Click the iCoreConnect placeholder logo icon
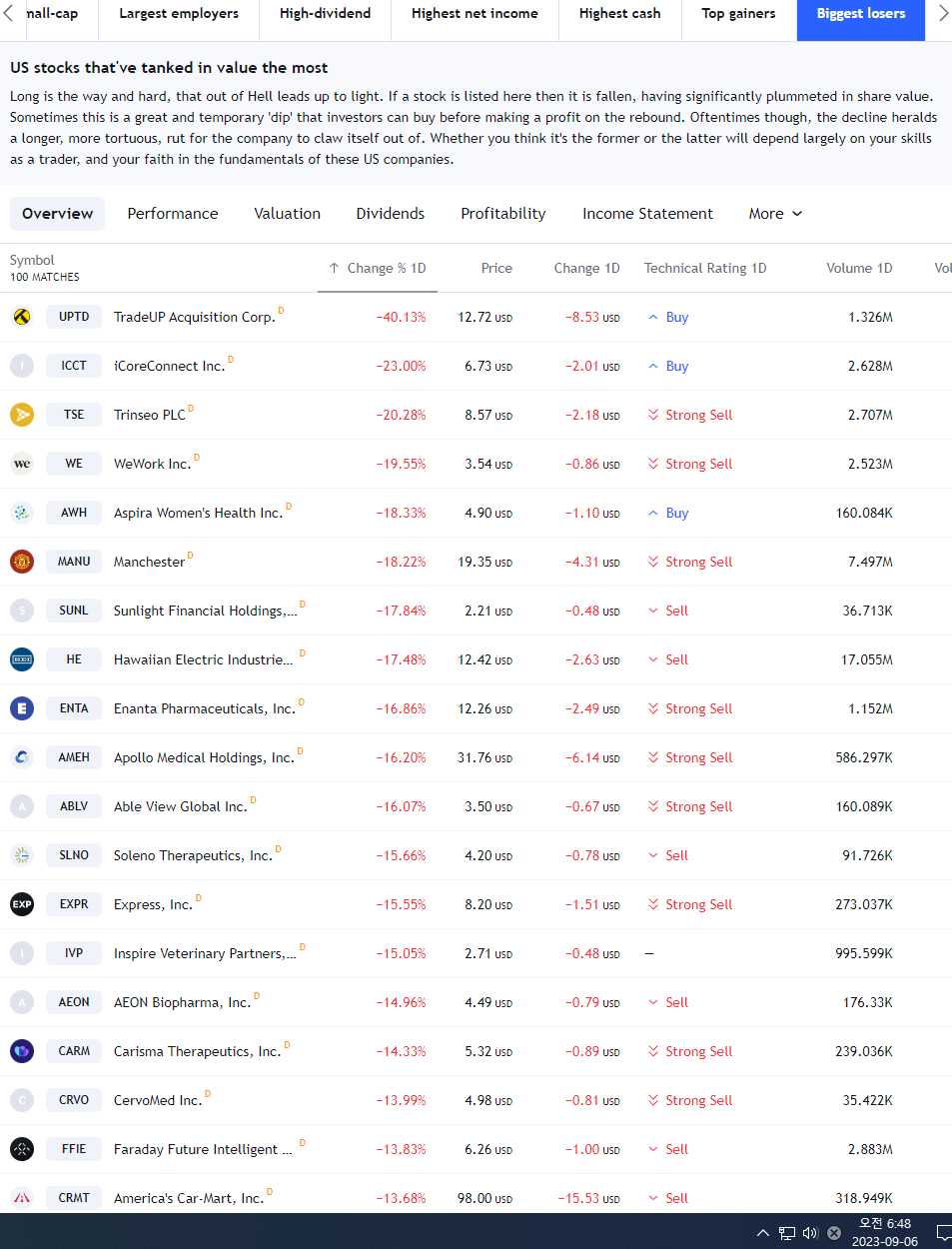The height and width of the screenshot is (1249, 952). click(x=22, y=366)
